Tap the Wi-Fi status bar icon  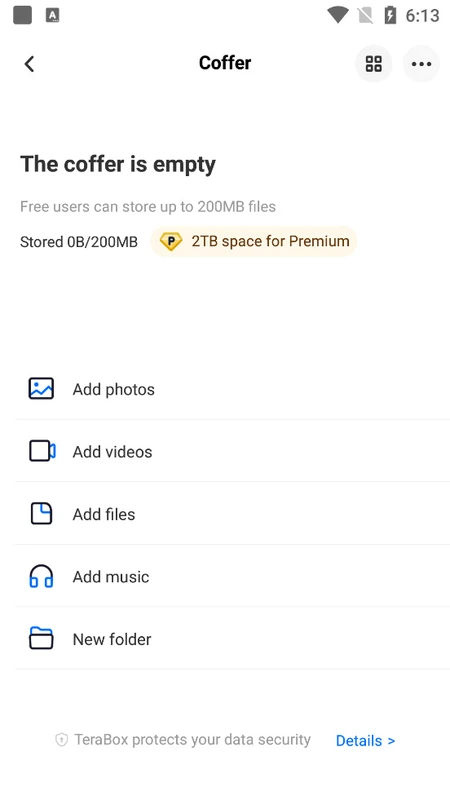pyautogui.click(x=337, y=15)
